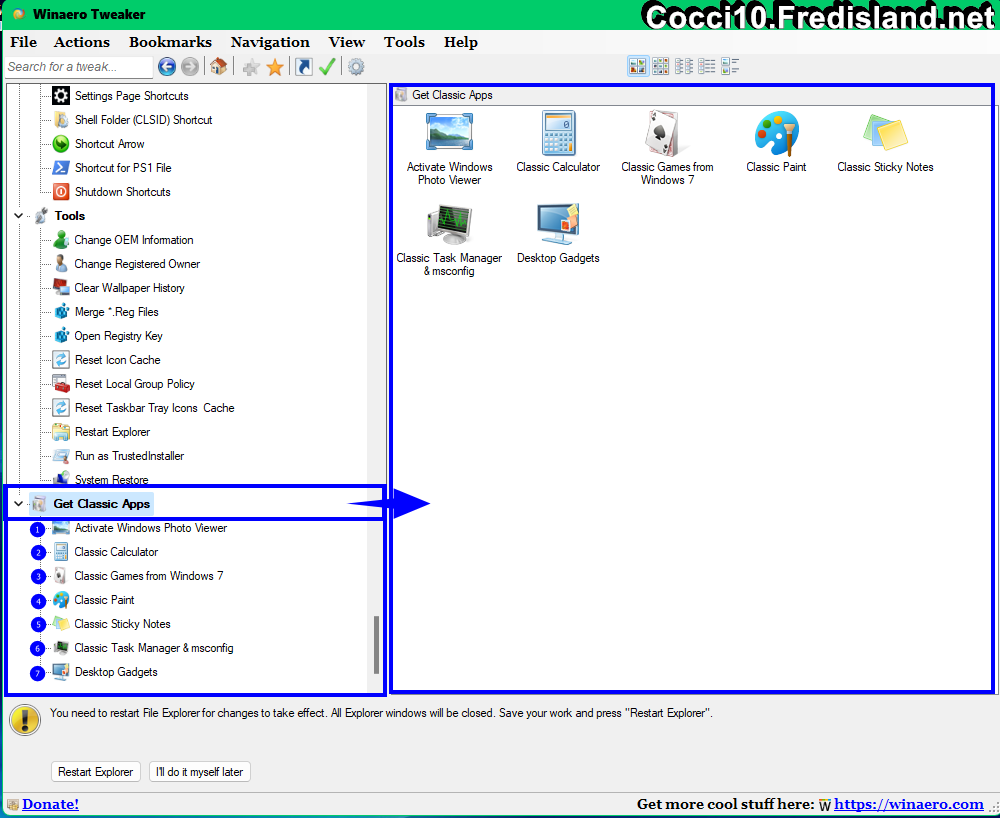
Task: Open the Actions menu
Action: pyautogui.click(x=82, y=42)
